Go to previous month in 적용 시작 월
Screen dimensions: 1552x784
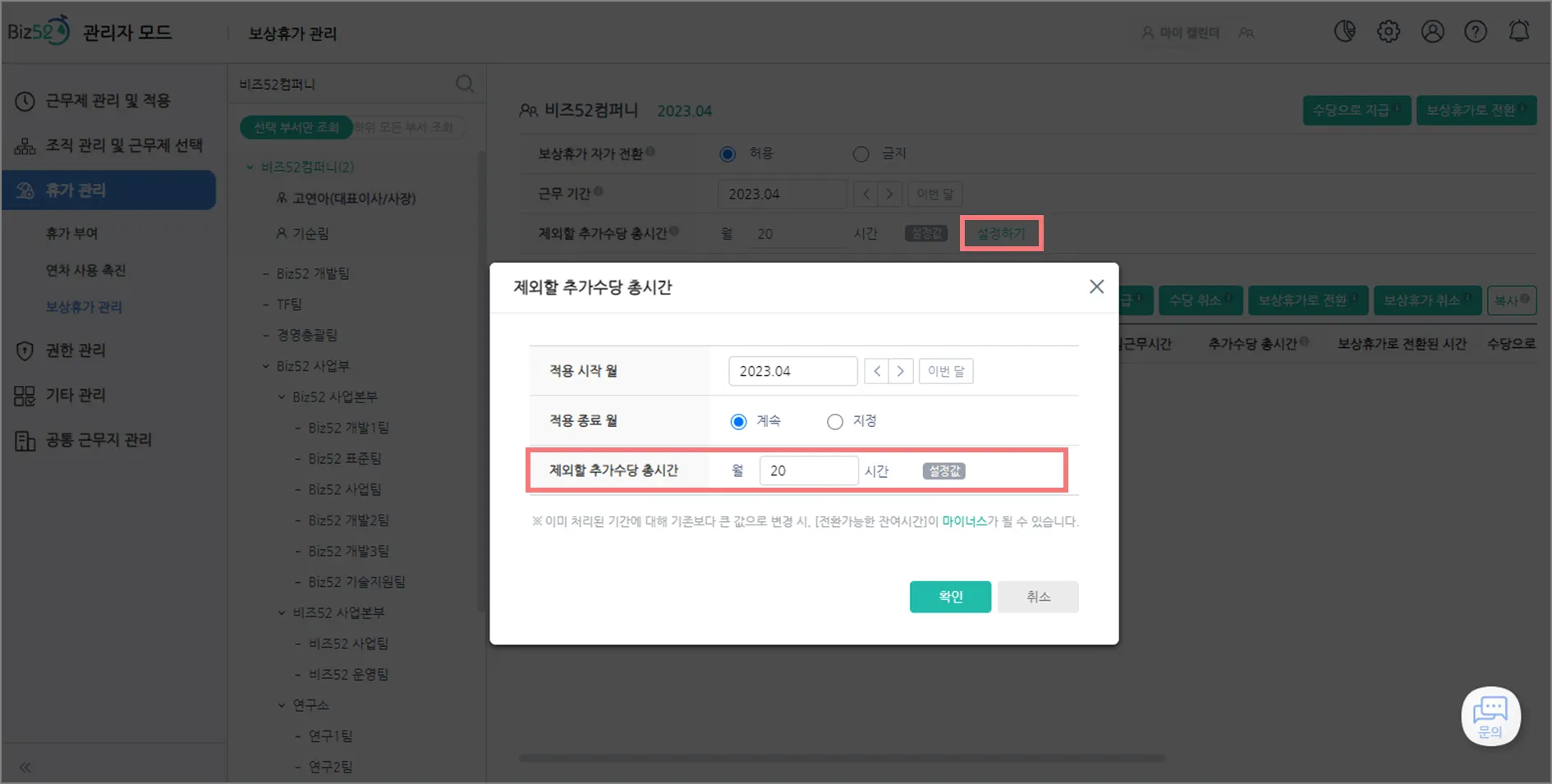tap(877, 371)
